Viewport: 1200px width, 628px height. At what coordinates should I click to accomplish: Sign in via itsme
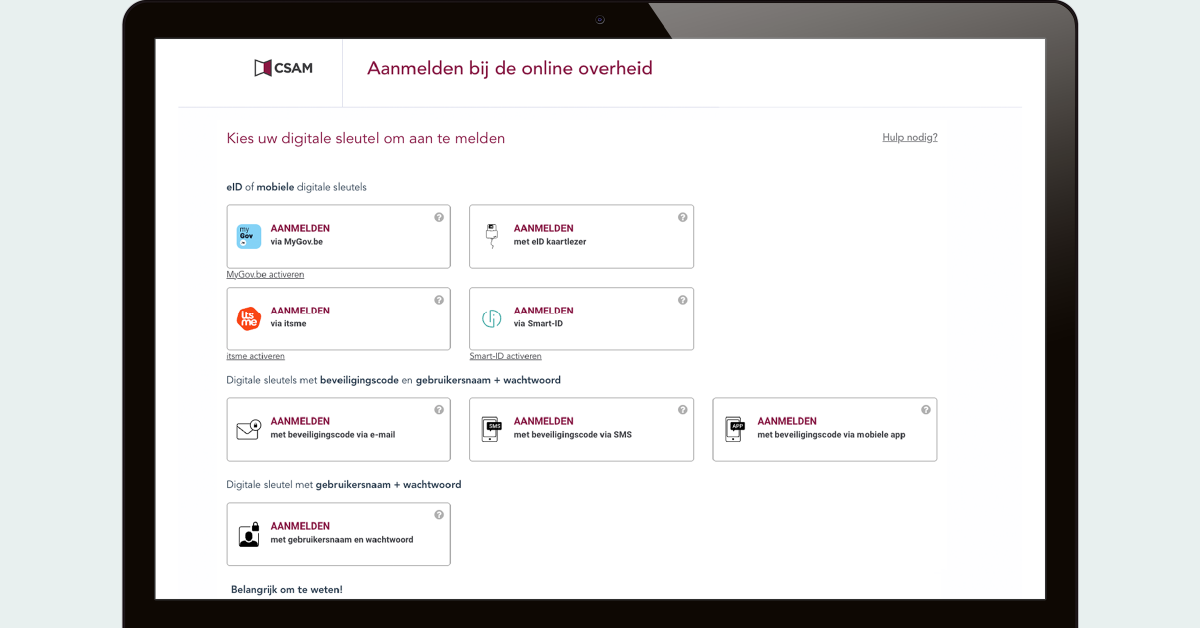(x=339, y=319)
